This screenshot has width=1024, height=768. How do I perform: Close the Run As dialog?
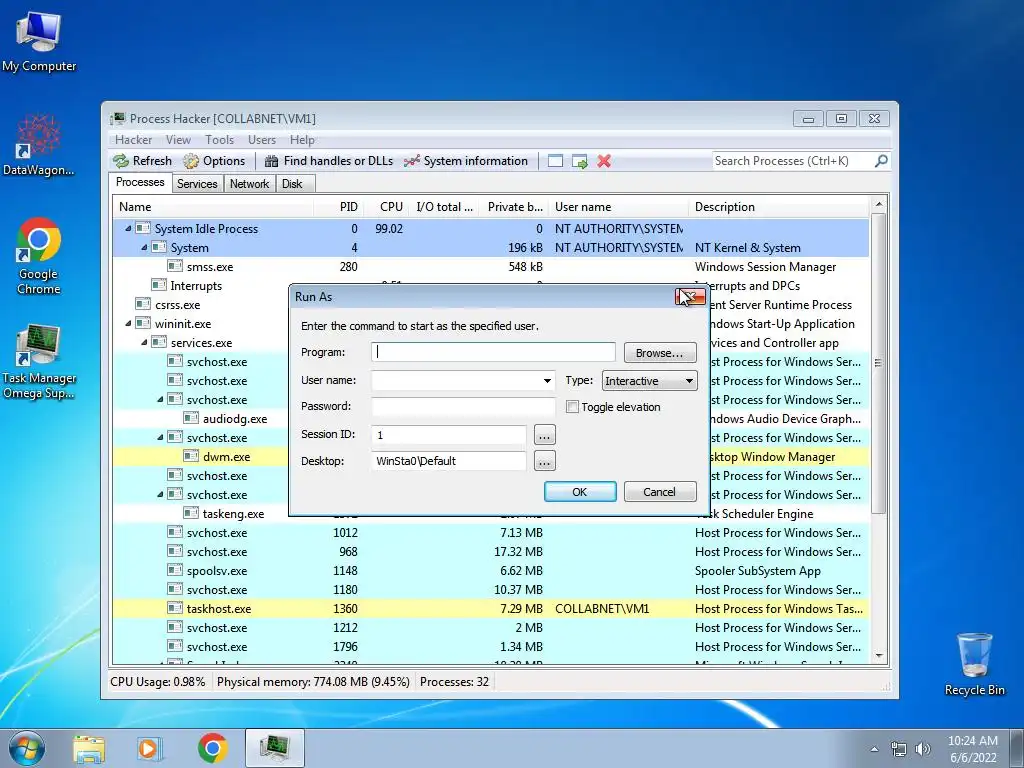690,296
